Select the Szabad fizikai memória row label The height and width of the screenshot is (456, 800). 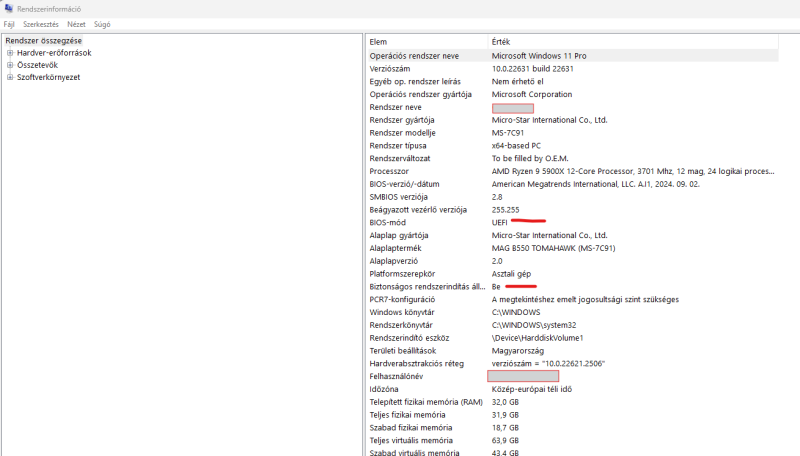click(x=411, y=427)
